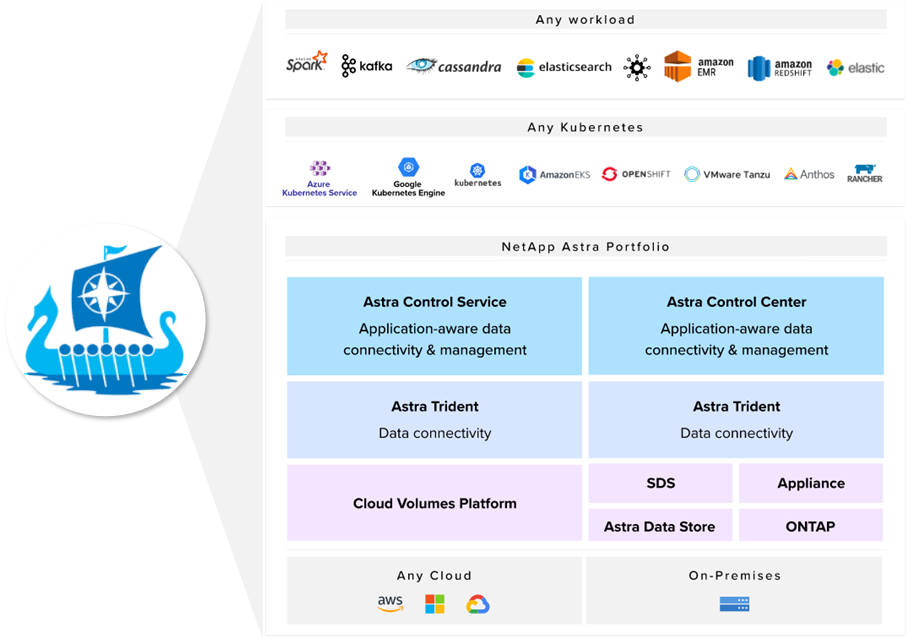The image size is (908, 640).
Task: Click the Amazon Redshift blue icon
Action: click(x=759, y=68)
